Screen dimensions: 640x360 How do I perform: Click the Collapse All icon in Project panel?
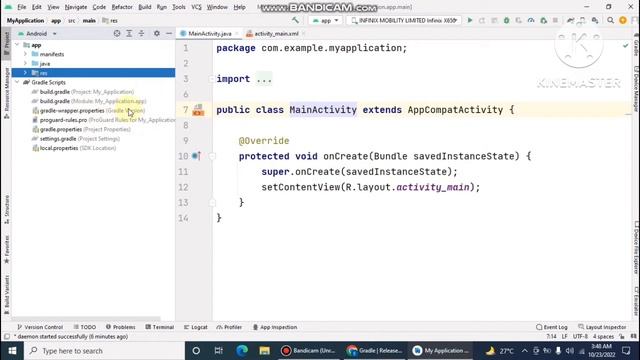pyautogui.click(x=141, y=33)
